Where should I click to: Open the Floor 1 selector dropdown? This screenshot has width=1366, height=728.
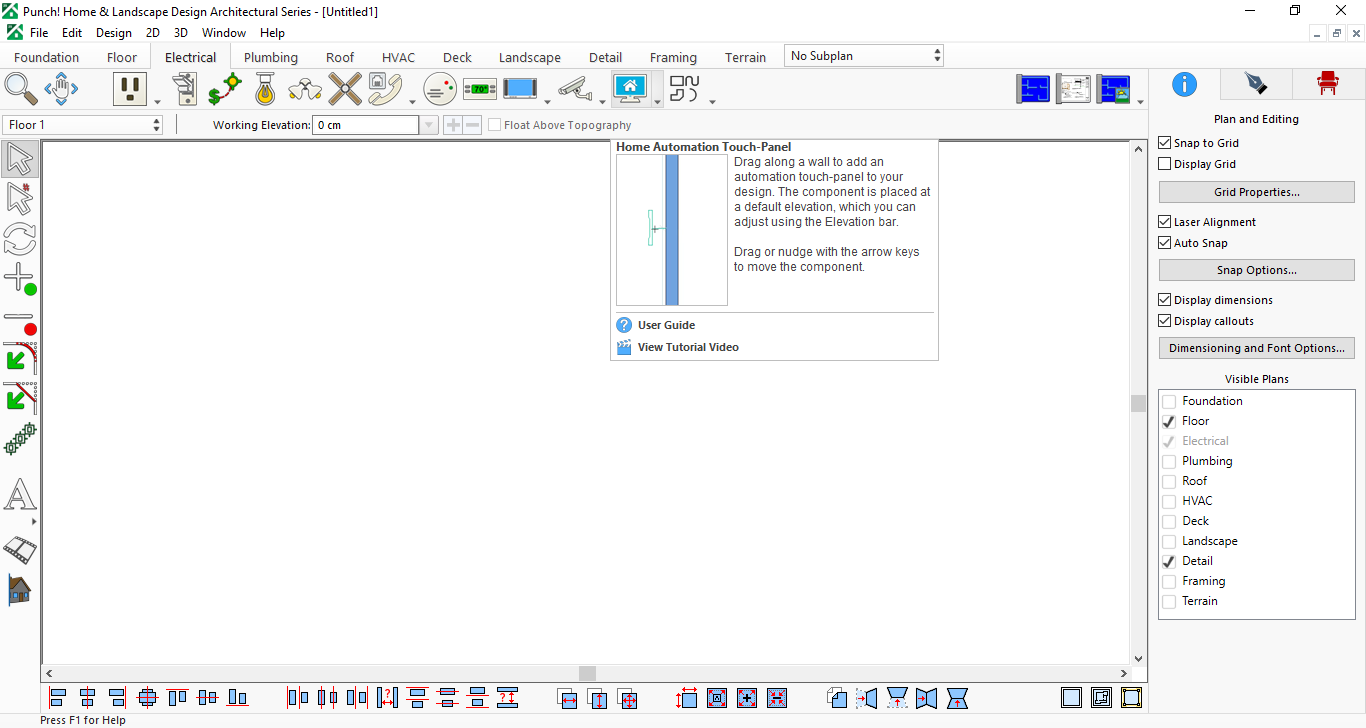click(x=83, y=125)
